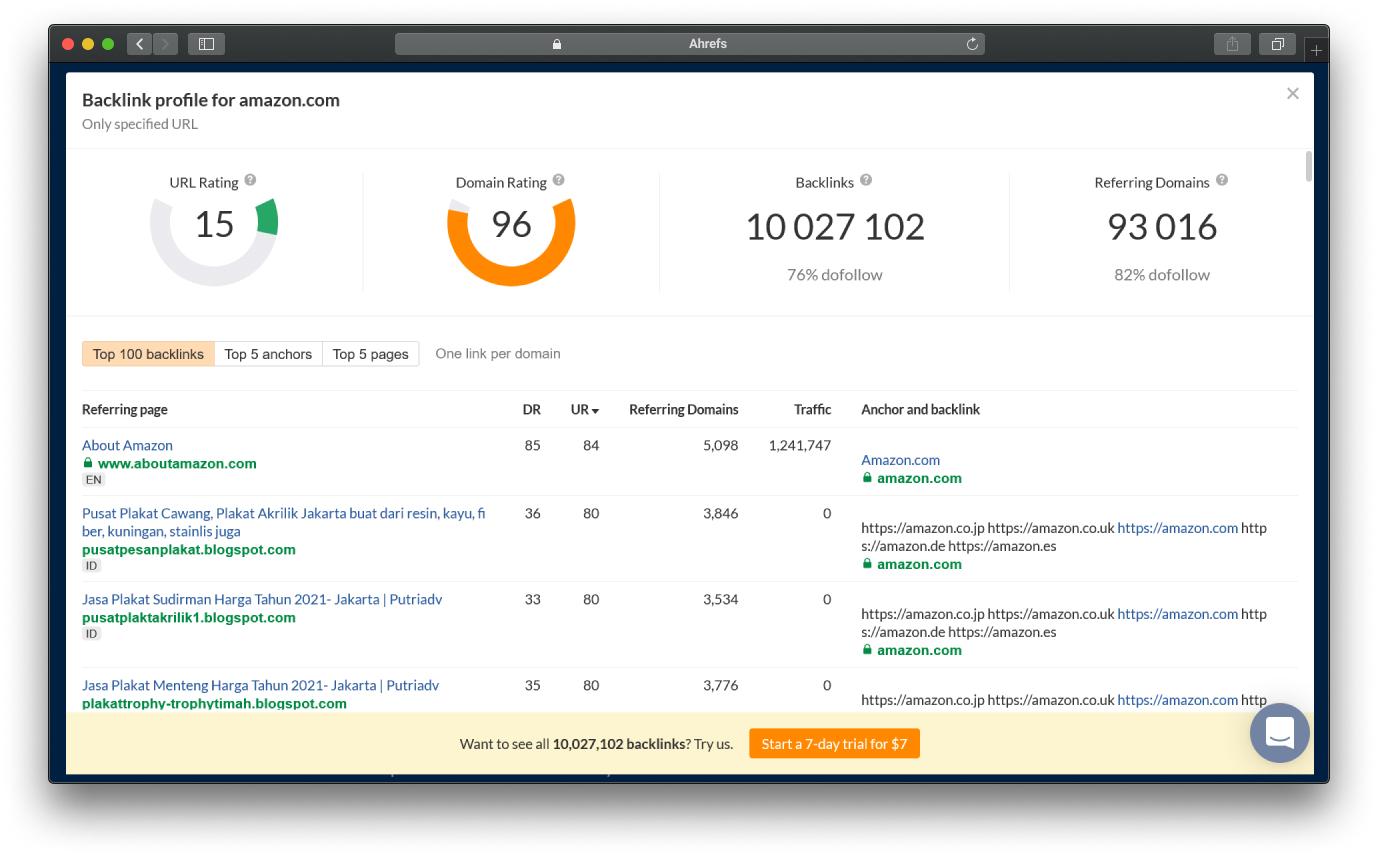1378x856 pixels.
Task: Open the URL Rating help tooltip
Action: click(250, 180)
